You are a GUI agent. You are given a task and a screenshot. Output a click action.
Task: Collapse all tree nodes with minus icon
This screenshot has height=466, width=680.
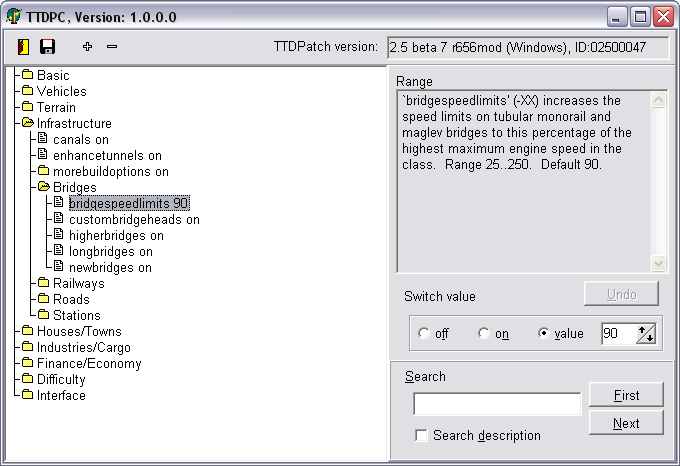pos(112,46)
